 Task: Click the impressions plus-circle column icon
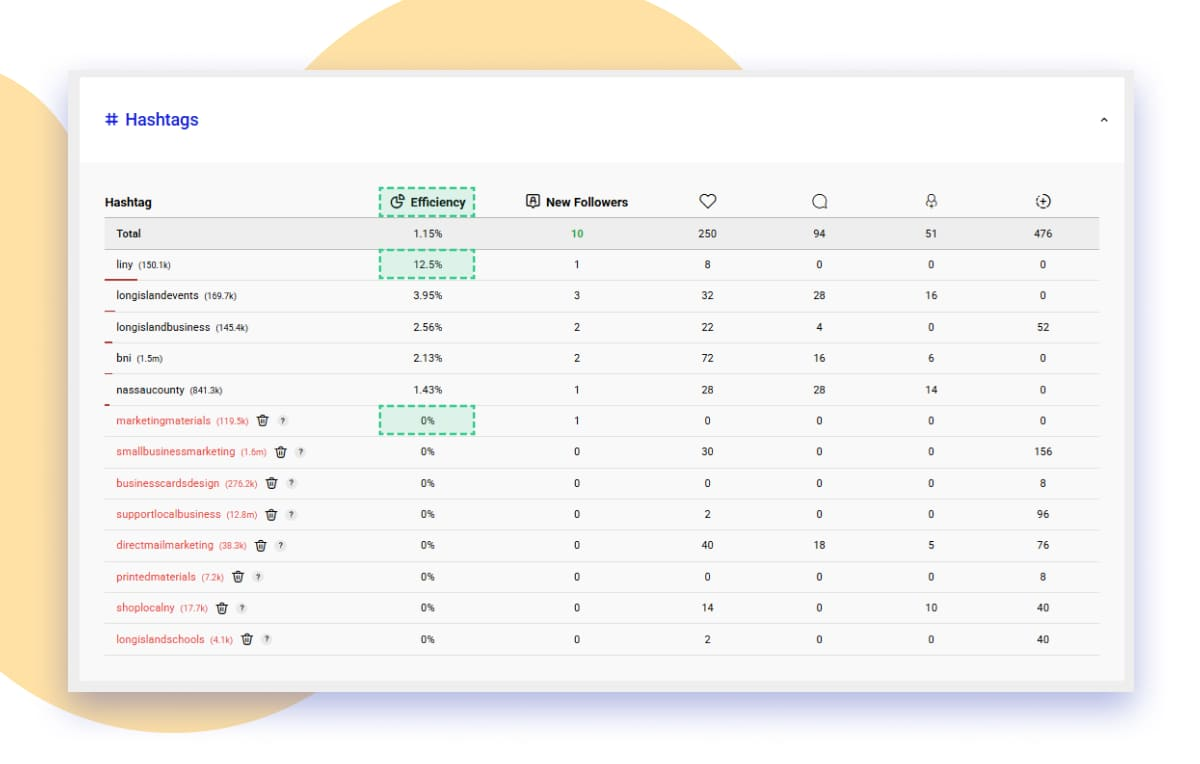coord(1043,200)
